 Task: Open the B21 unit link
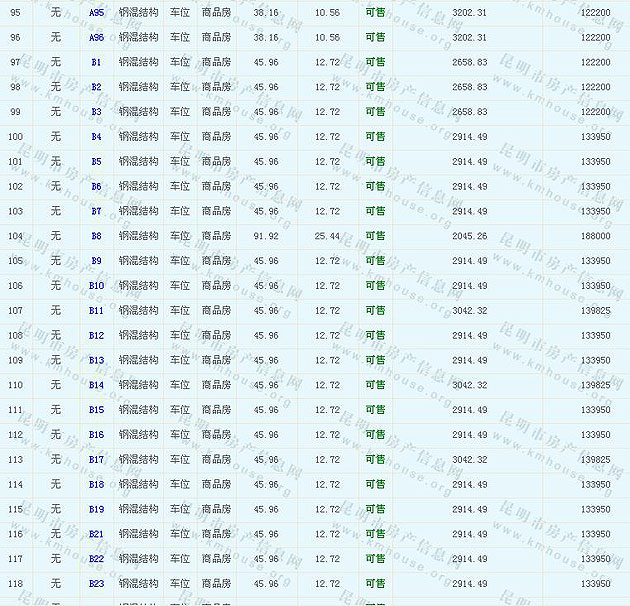click(x=96, y=534)
